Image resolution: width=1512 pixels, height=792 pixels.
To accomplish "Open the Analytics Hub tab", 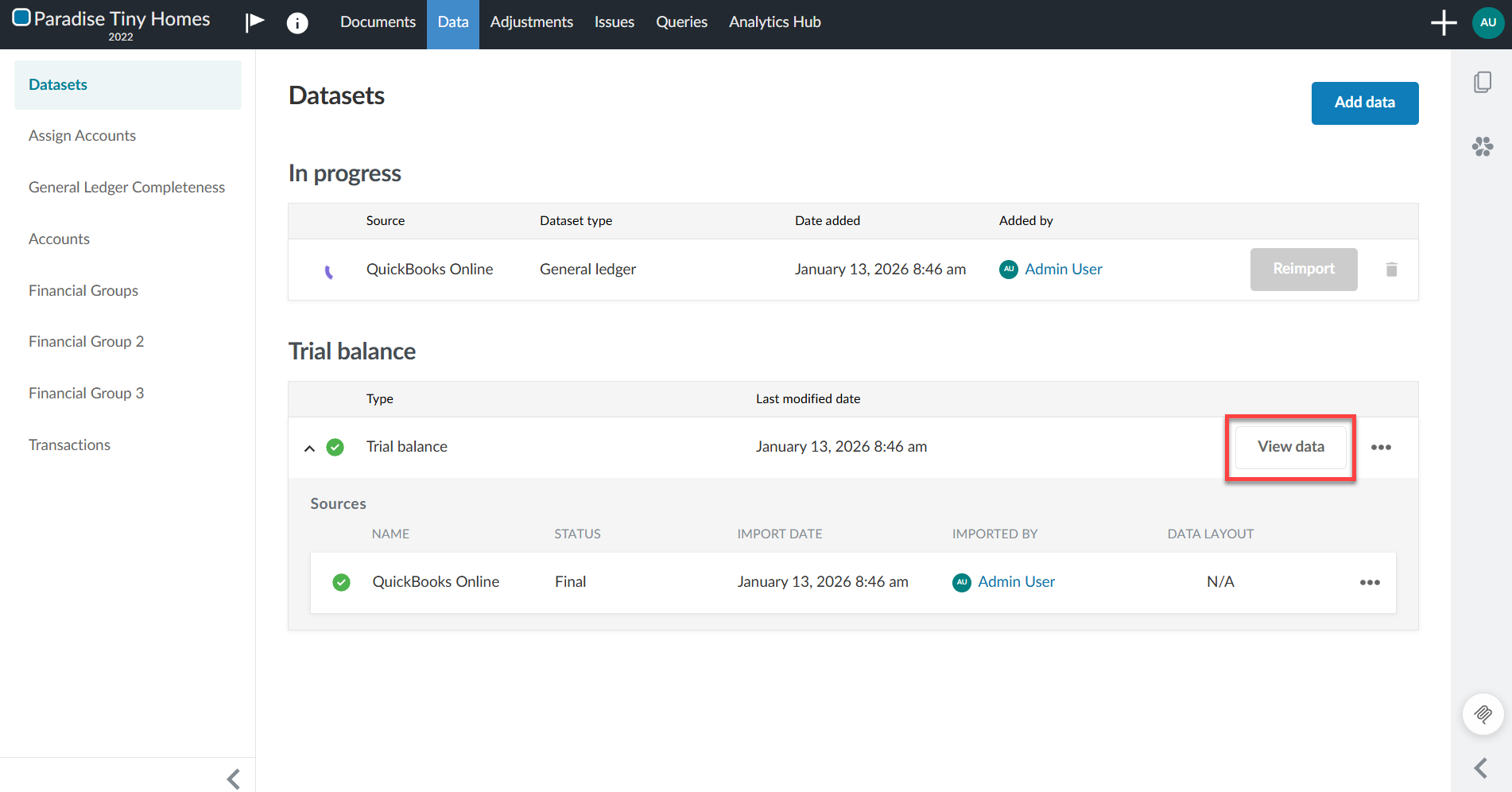I will click(774, 21).
